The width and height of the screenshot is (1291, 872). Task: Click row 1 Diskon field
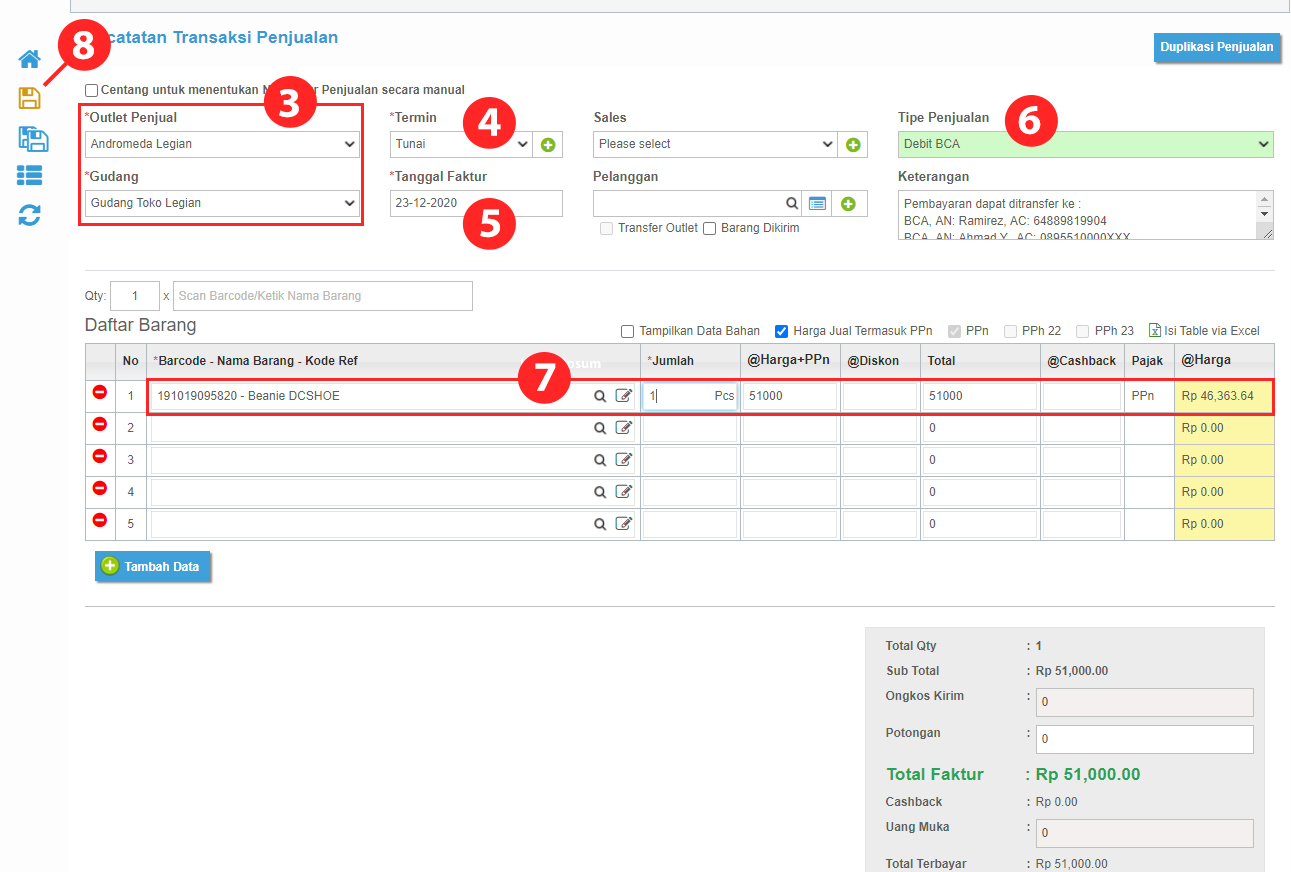880,396
